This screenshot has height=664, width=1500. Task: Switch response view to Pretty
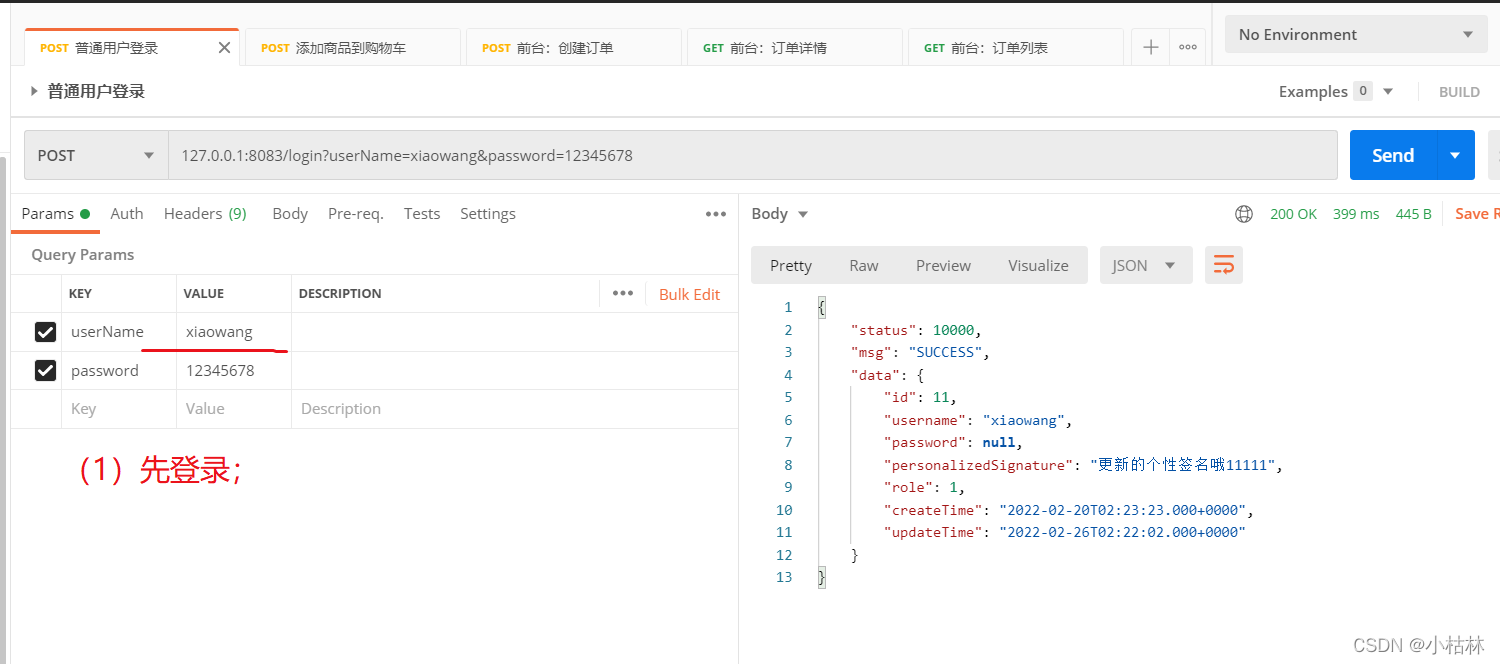pos(791,265)
